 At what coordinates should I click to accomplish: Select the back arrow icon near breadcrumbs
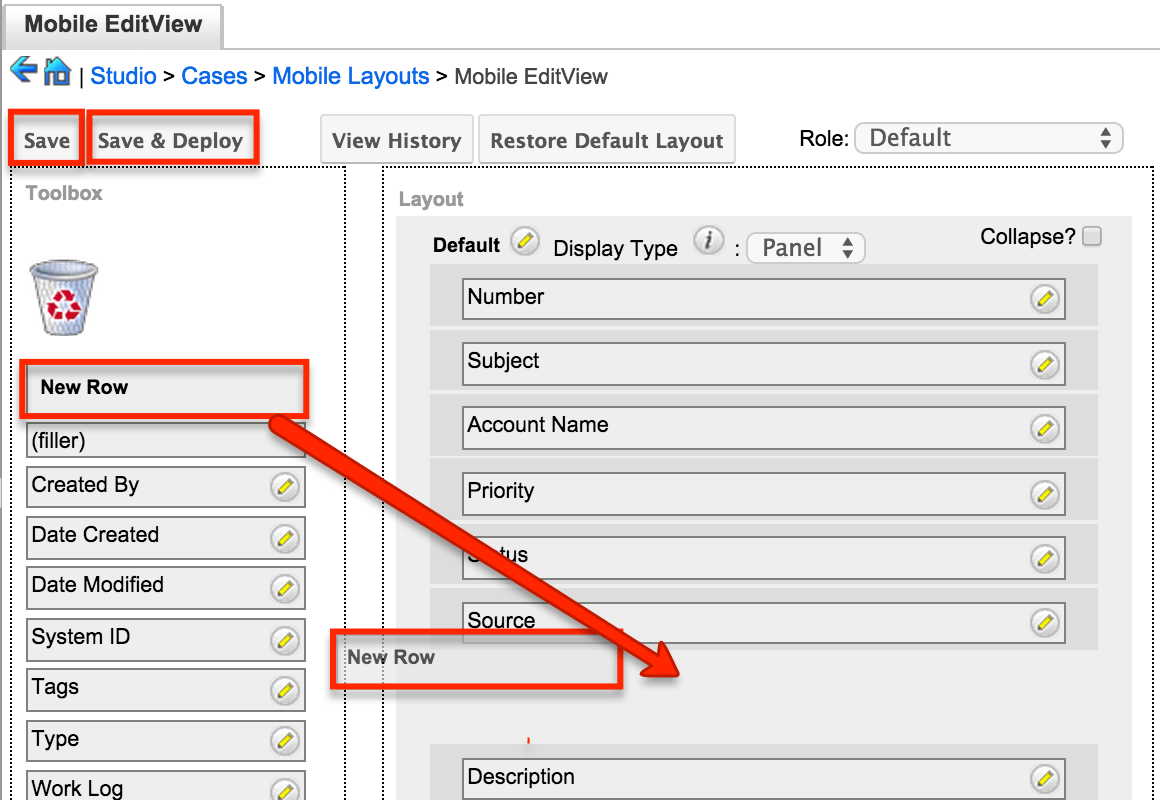point(24,69)
